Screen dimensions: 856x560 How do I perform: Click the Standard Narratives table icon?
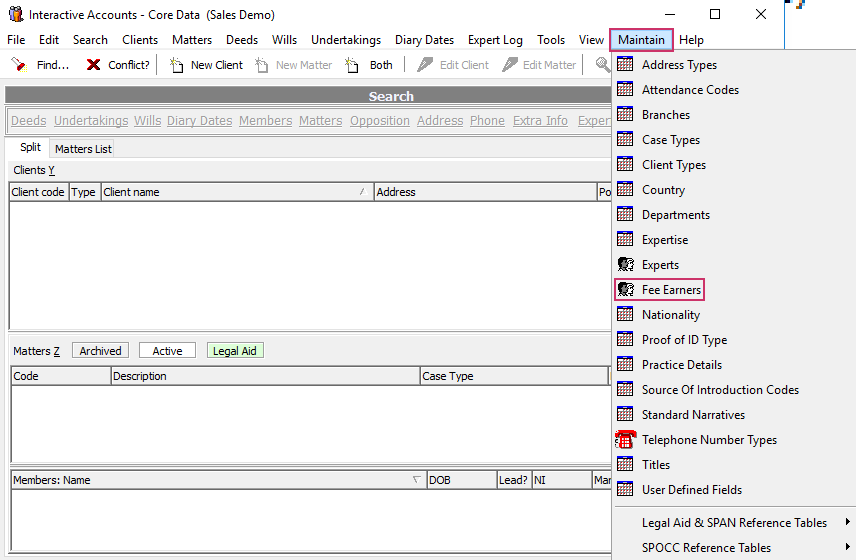(625, 414)
